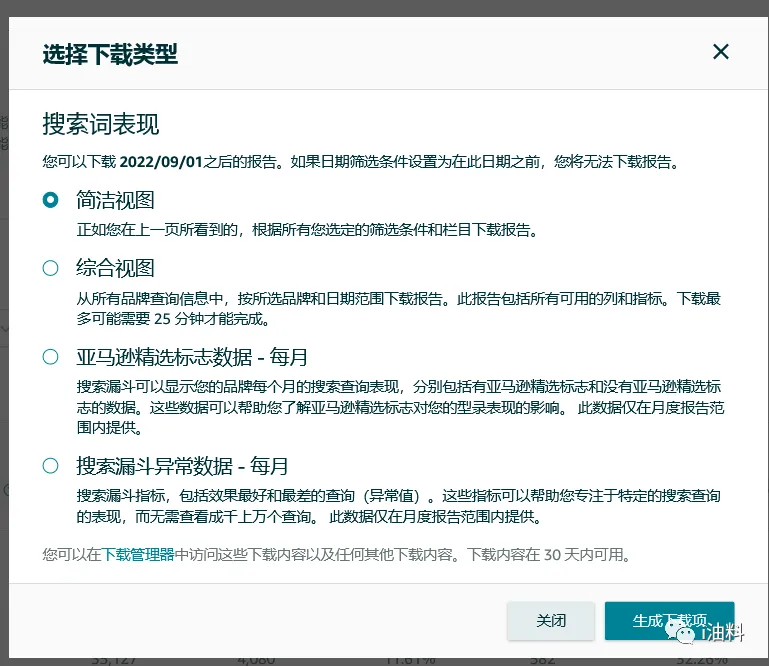
Task: Choose 亚马逊精选标志数据 - 每月 radio option
Action: coord(51,357)
